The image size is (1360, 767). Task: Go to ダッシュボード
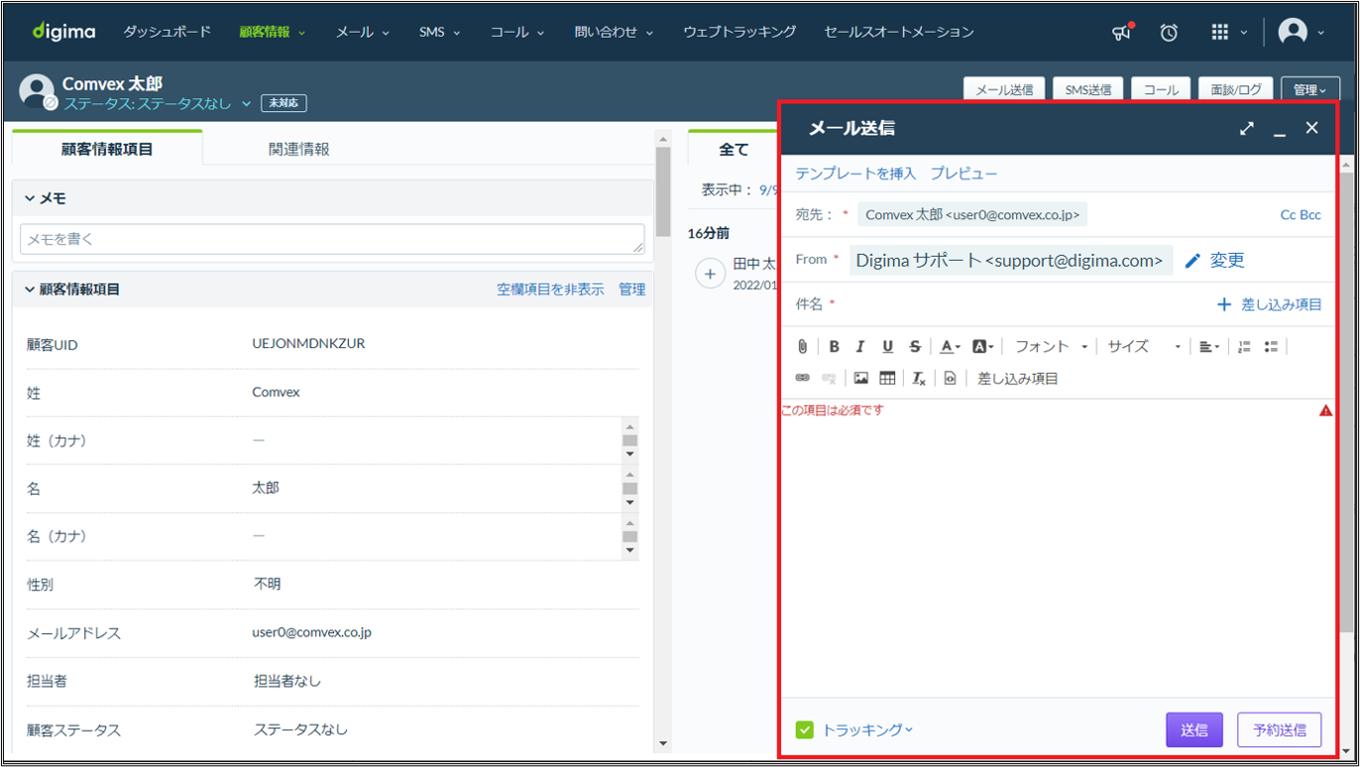[167, 32]
